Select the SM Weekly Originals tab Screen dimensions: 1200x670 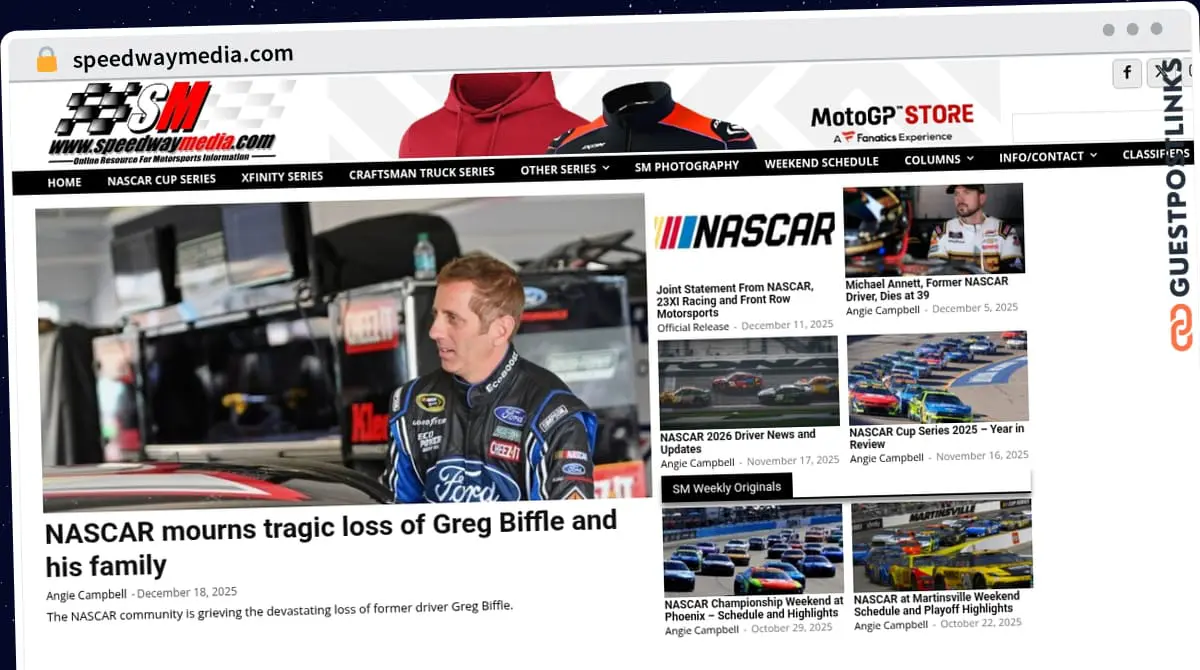pos(727,488)
